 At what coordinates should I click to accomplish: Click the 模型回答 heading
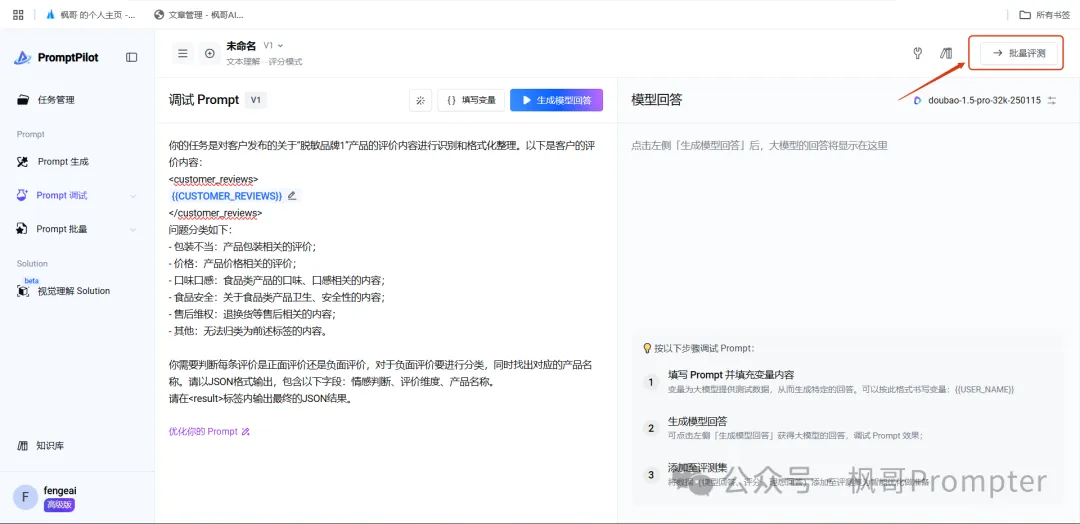tap(656, 100)
